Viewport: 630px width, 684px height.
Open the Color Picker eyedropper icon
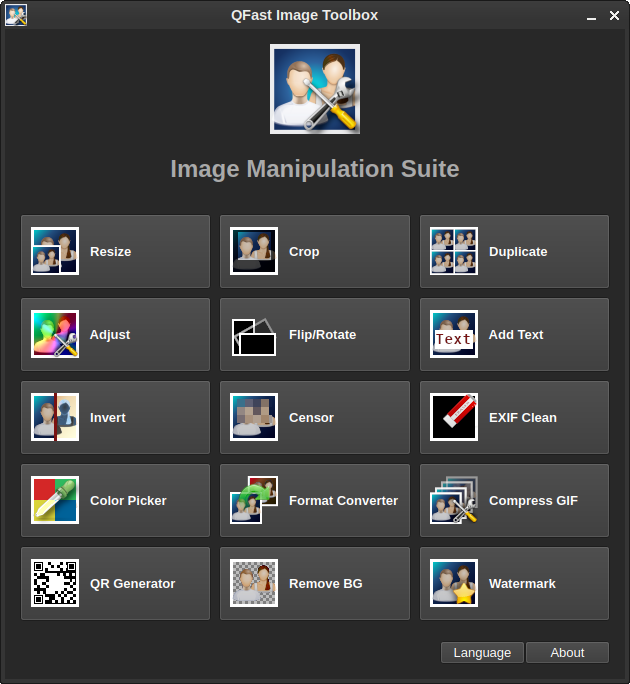(55, 501)
